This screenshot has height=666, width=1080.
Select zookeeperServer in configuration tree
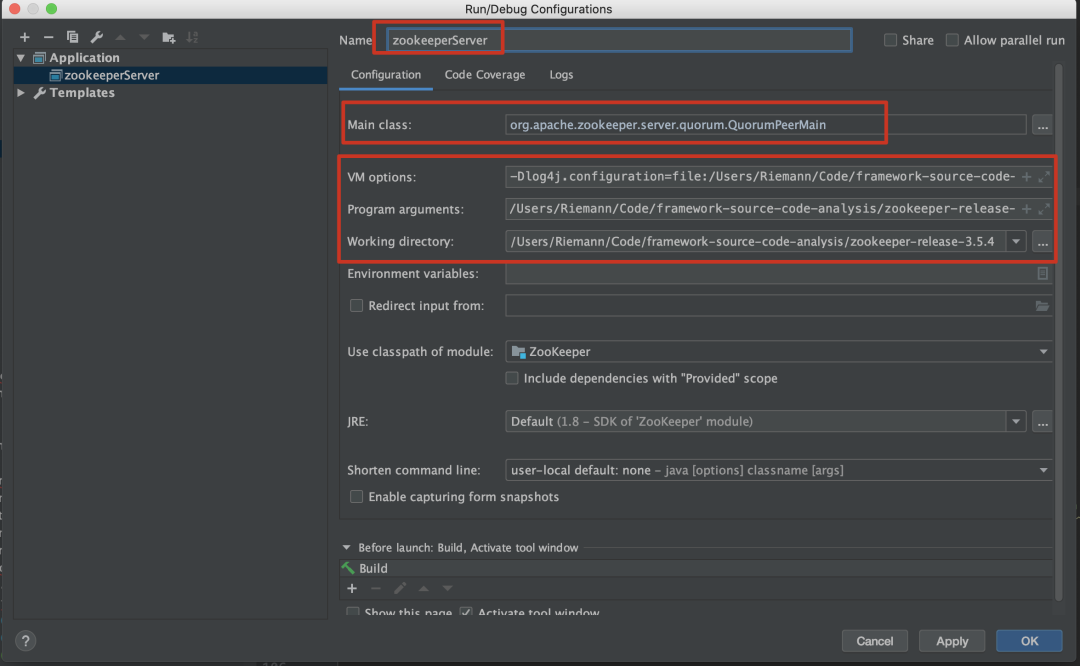click(x=171, y=75)
